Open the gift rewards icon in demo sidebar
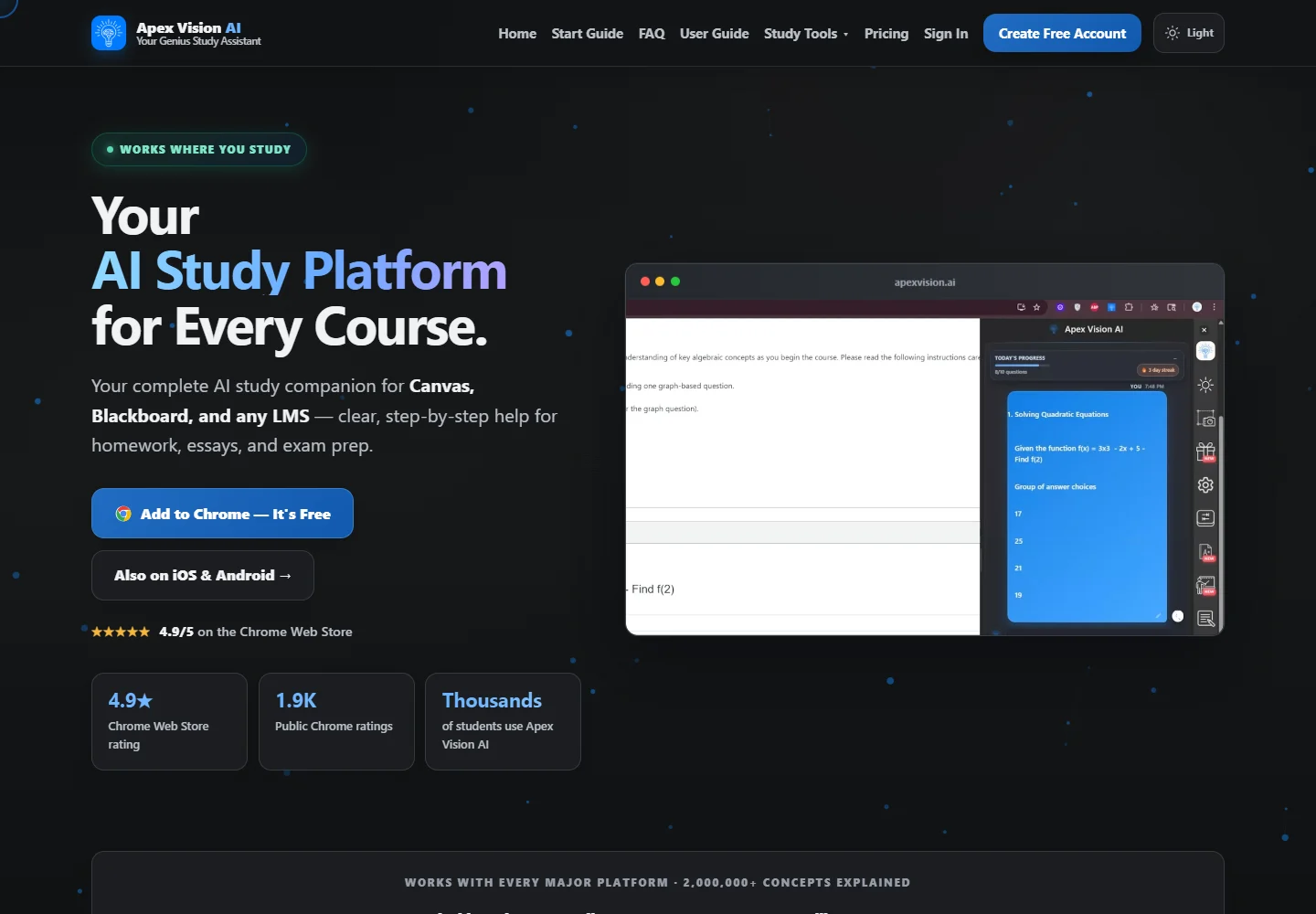The image size is (1316, 914). tap(1205, 452)
